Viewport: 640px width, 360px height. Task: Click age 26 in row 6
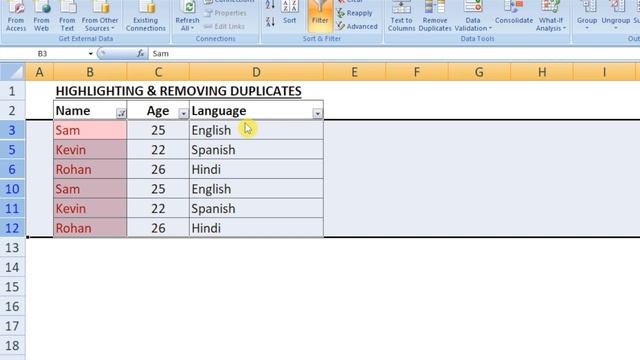(158, 169)
